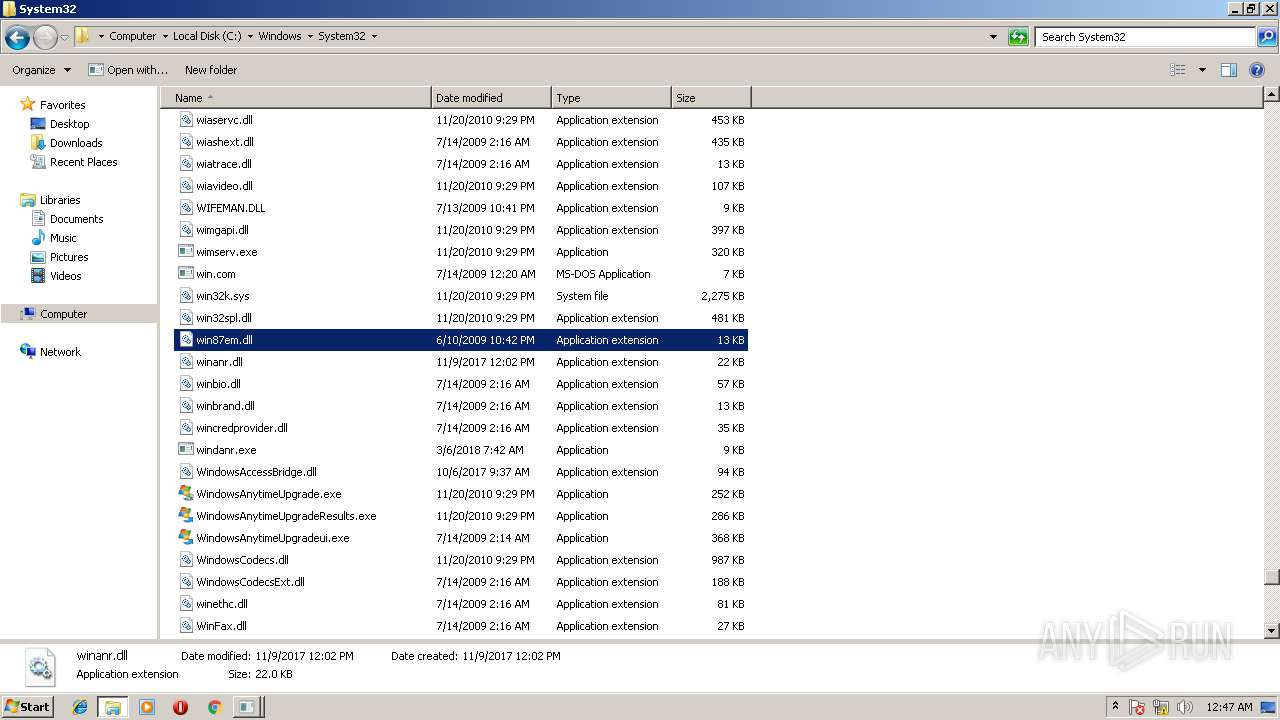This screenshot has height=720, width=1280.
Task: Select the WindowsAnytimeUpgradeResults.exe icon
Action: [186, 516]
